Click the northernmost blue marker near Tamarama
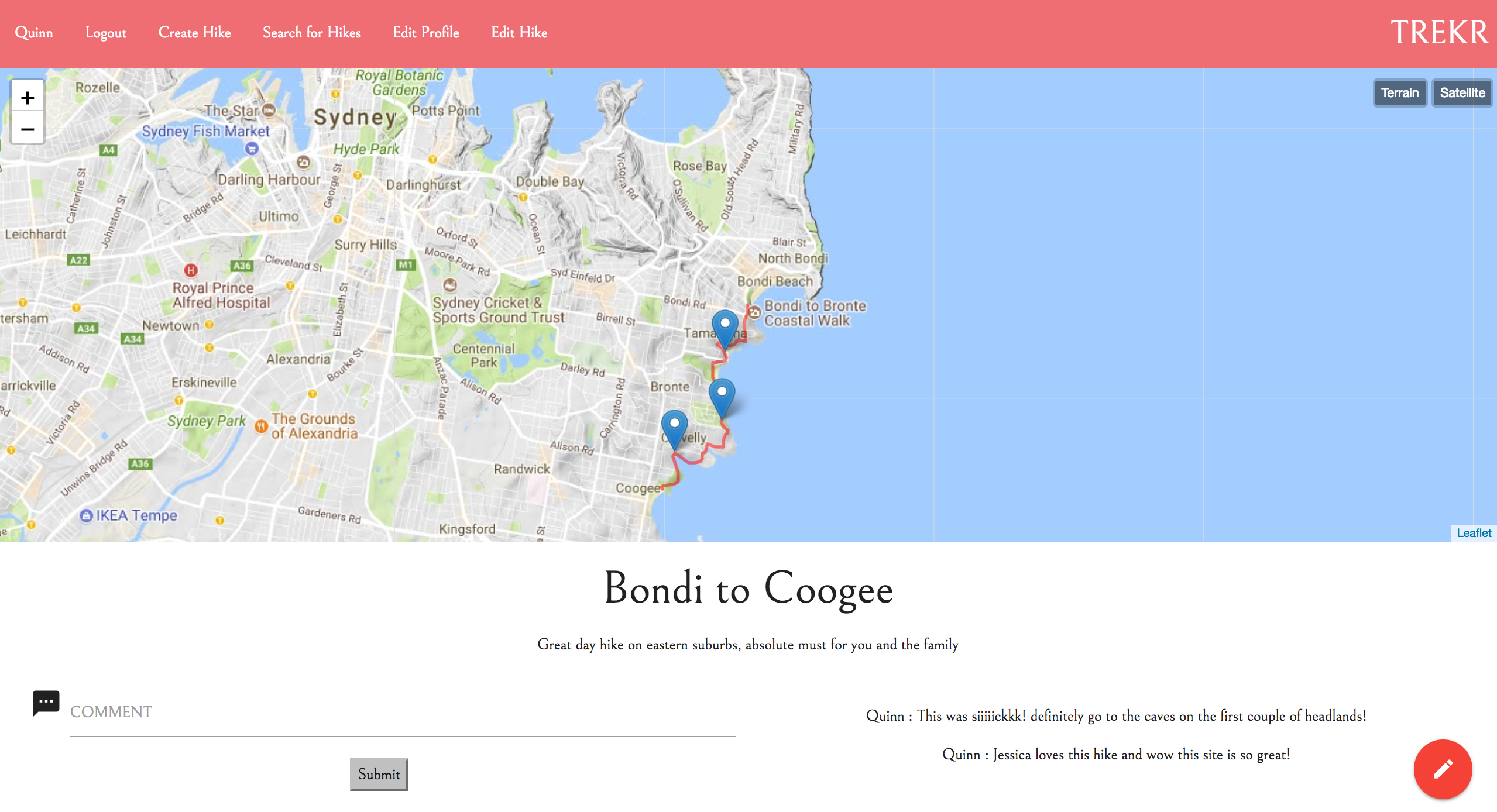 pos(725,329)
